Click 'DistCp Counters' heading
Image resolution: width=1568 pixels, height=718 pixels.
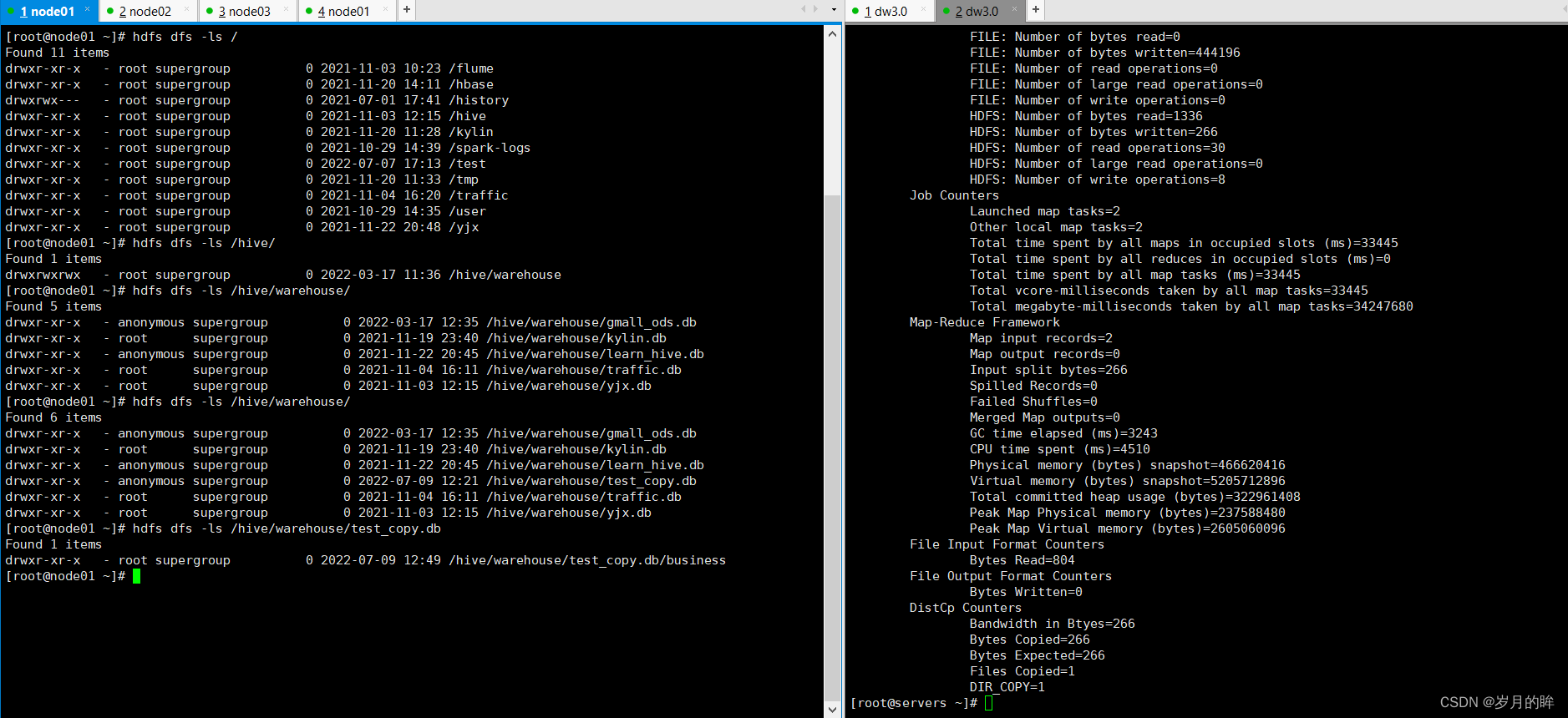coord(965,608)
